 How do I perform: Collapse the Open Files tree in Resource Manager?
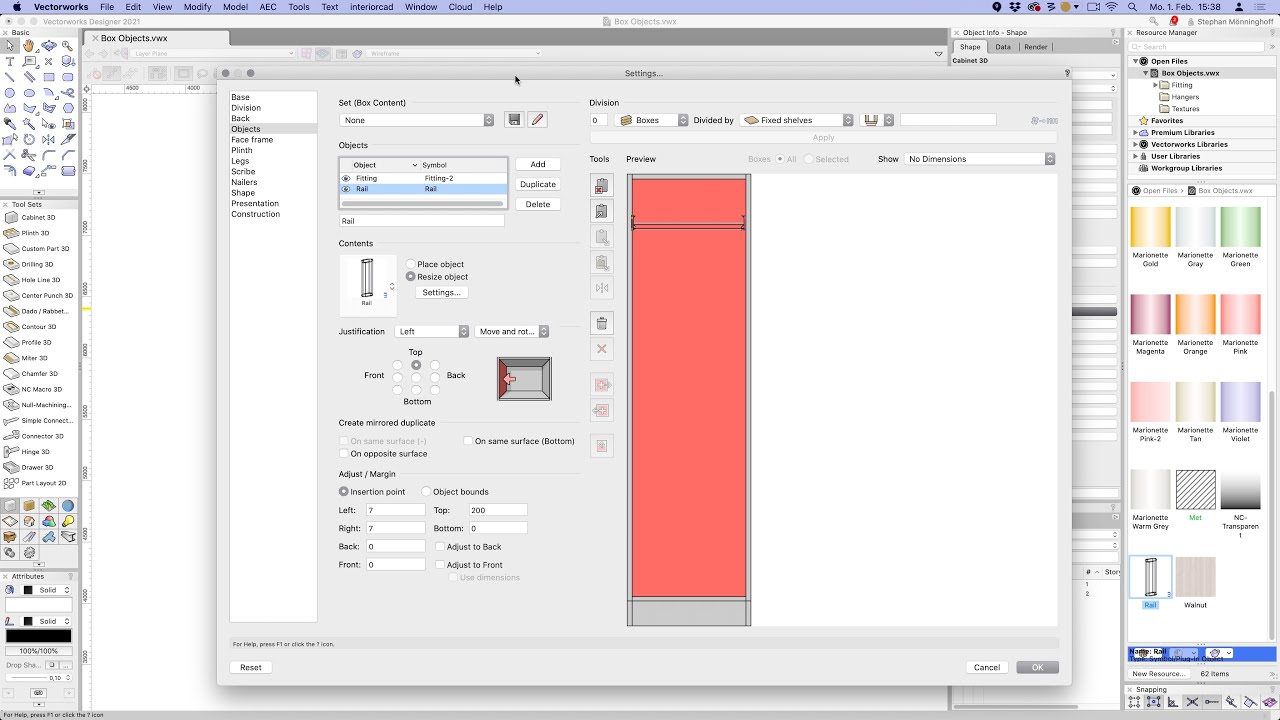1137,61
